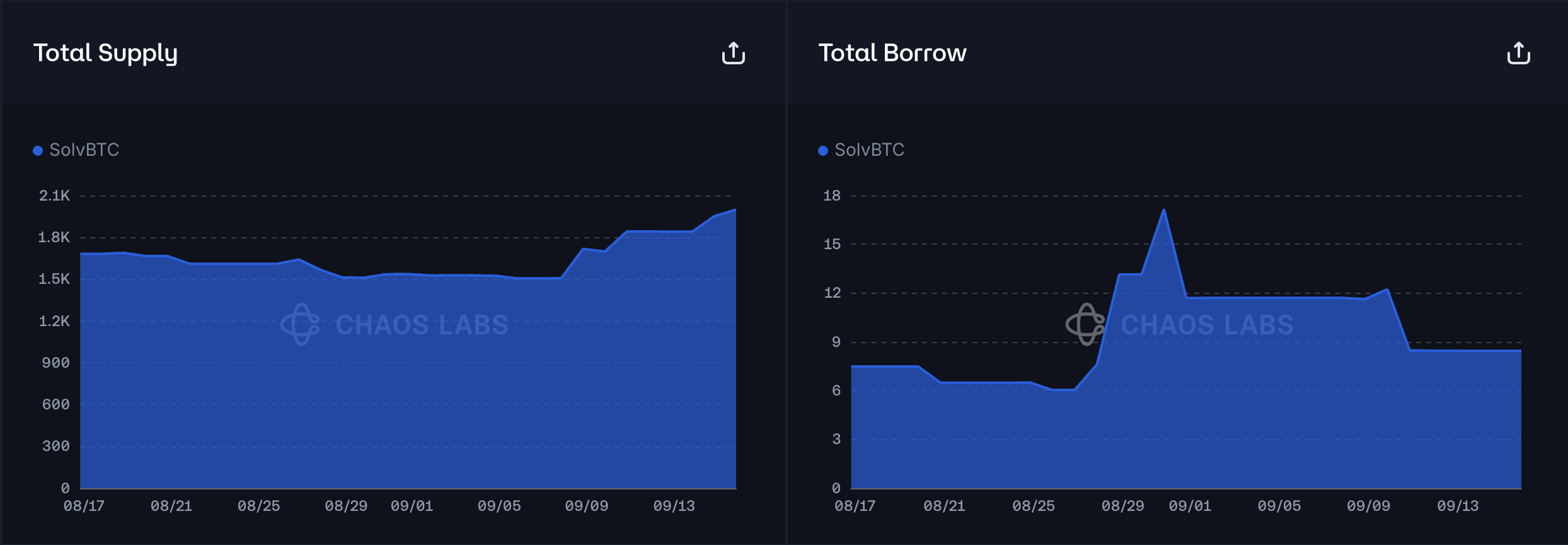Screen dimensions: 1568x545
Task: Click Chaos Labs logo in Total Borrow chart
Action: 1085,324
